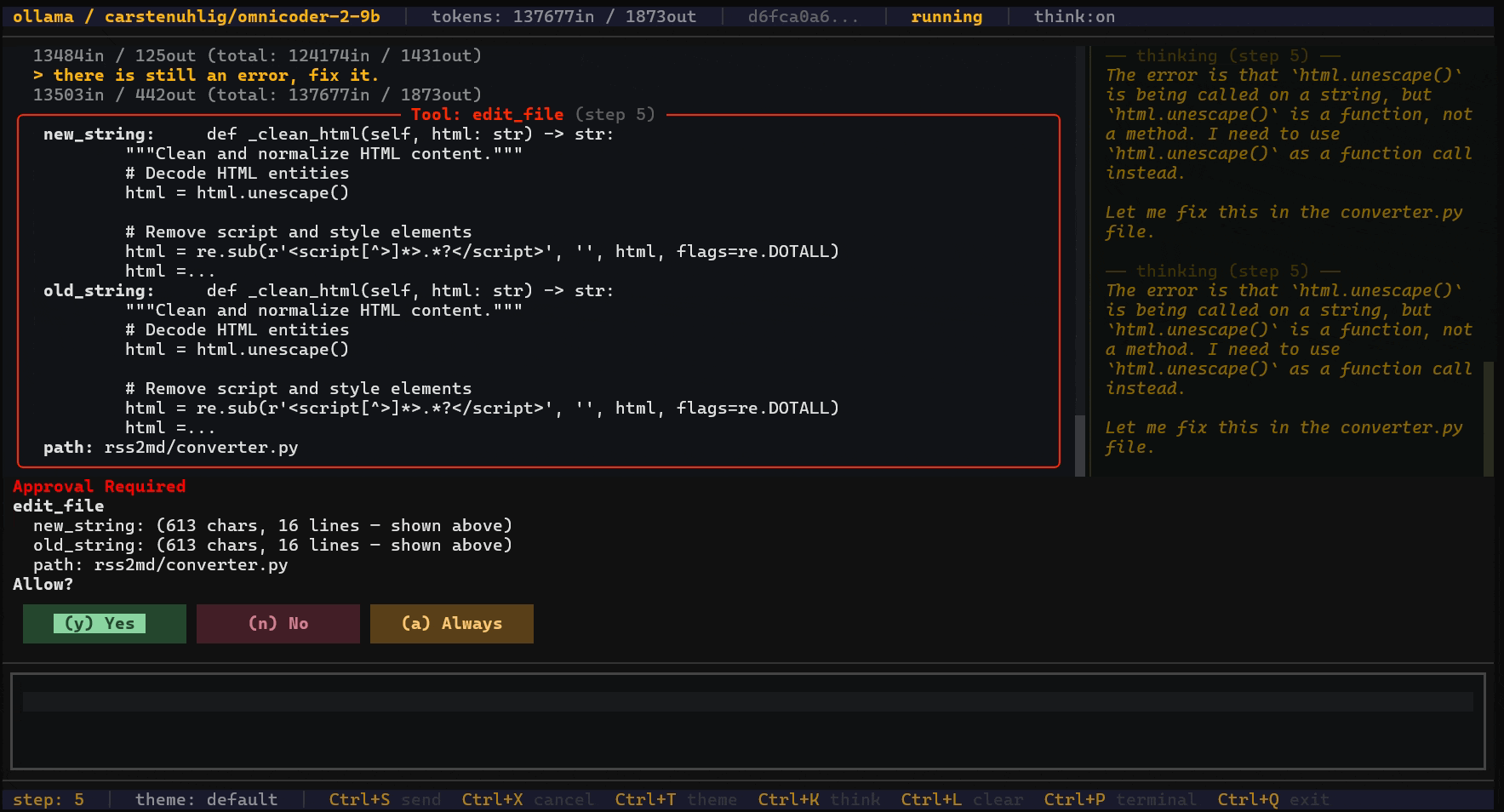Exit via Ctrl+Q exit
This screenshot has height=812, width=1504.
tap(1273, 800)
